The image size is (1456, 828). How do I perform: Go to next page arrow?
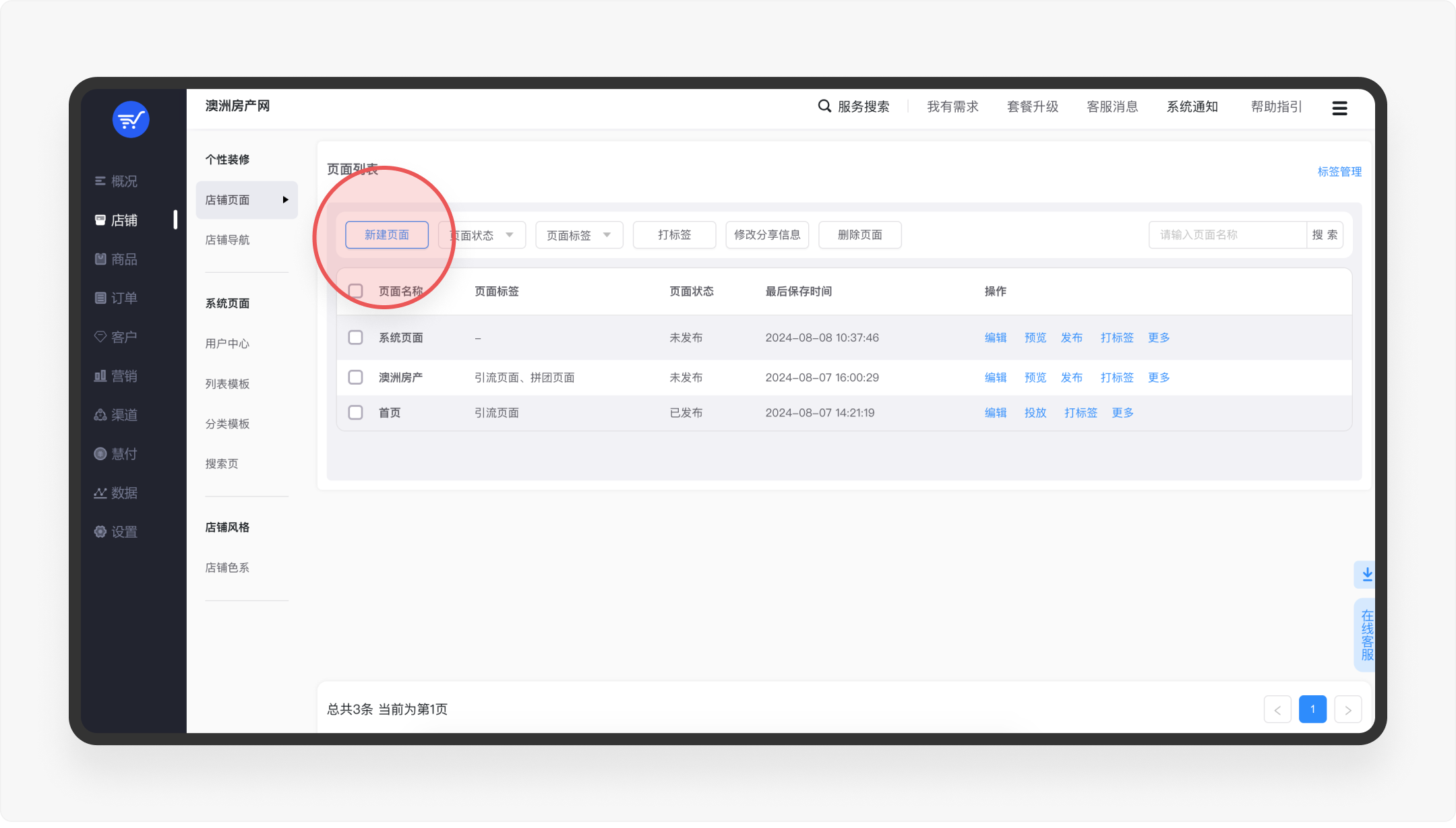pyautogui.click(x=1347, y=709)
